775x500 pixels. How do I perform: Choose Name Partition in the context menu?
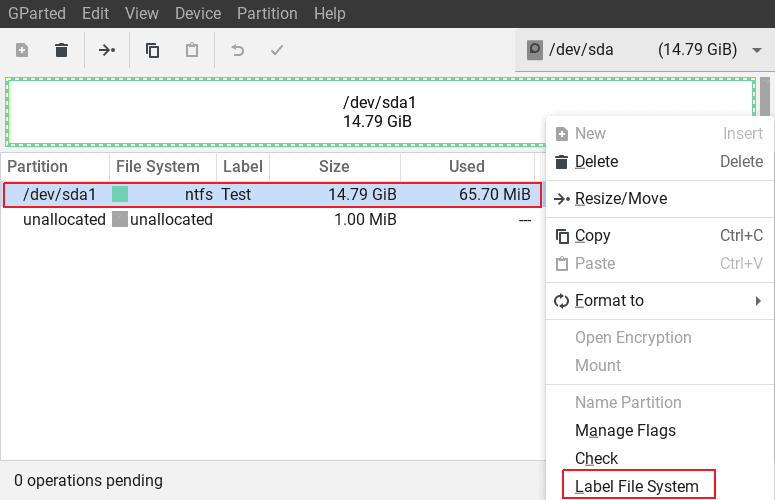(x=628, y=403)
